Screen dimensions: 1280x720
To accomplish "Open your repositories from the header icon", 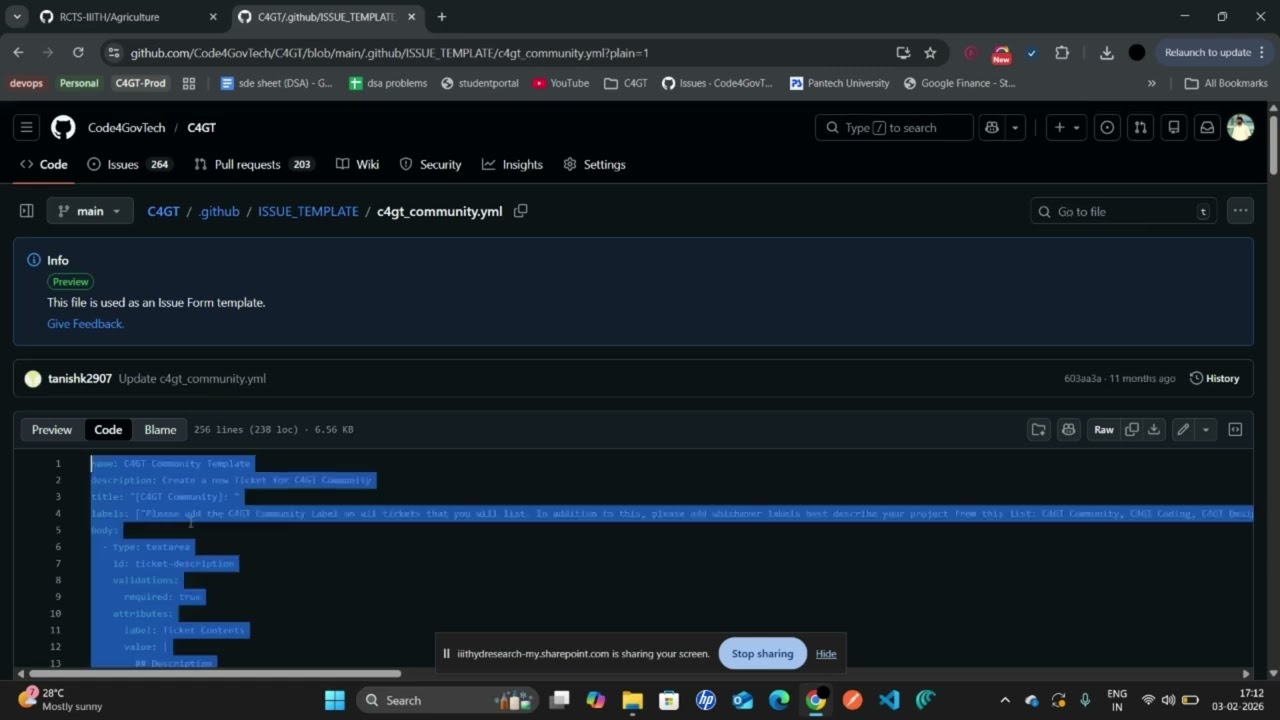I will 1174,127.
